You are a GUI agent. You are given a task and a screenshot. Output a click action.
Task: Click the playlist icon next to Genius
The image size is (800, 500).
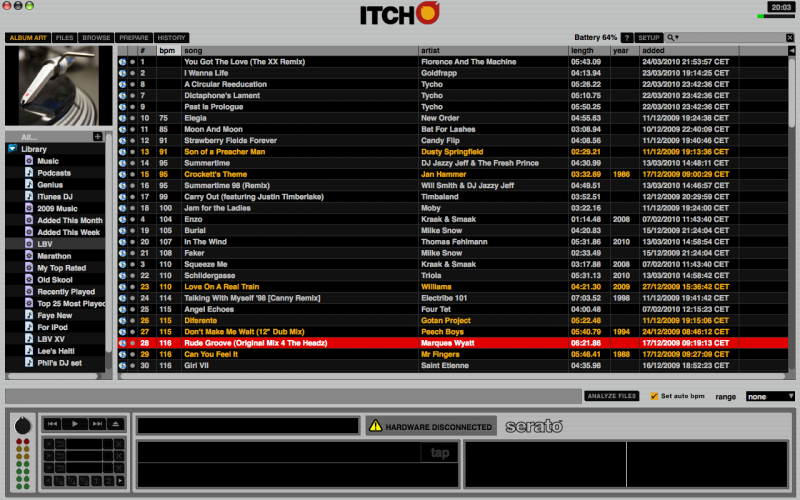pyautogui.click(x=29, y=184)
